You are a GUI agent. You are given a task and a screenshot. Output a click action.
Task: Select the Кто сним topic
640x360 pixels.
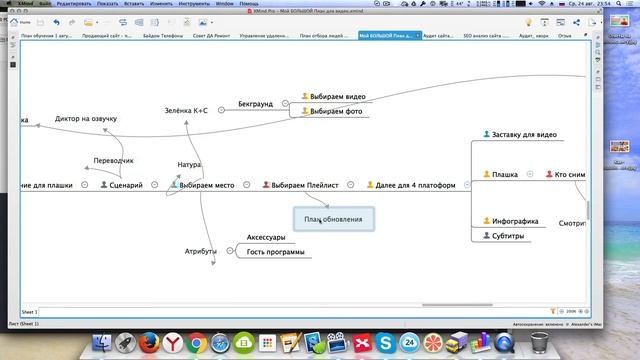(570, 174)
